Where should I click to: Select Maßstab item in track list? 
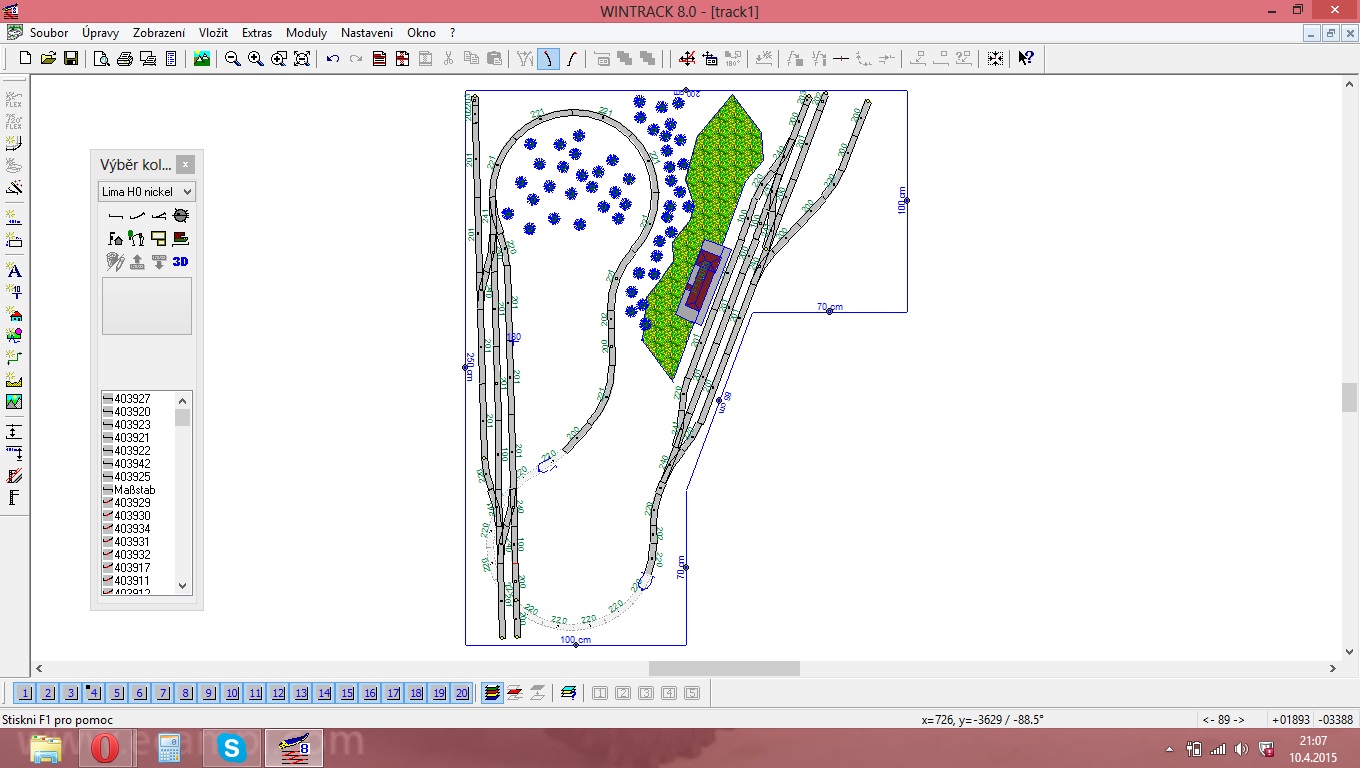(134, 490)
